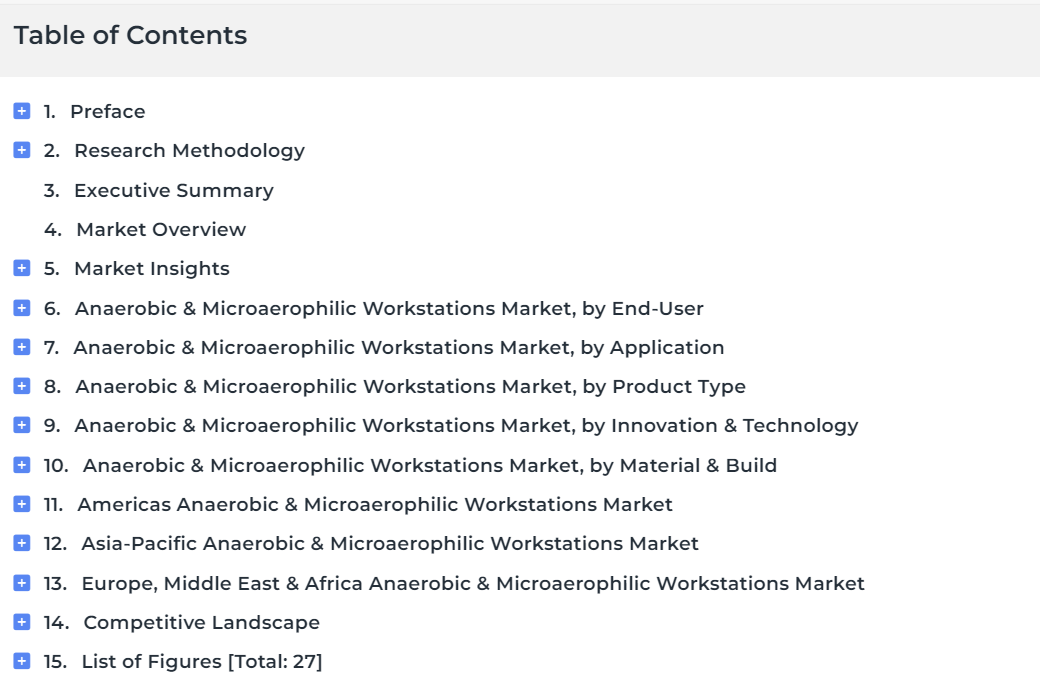Click the Research Methodology title text
The height and width of the screenshot is (683, 1040).
coord(190,151)
